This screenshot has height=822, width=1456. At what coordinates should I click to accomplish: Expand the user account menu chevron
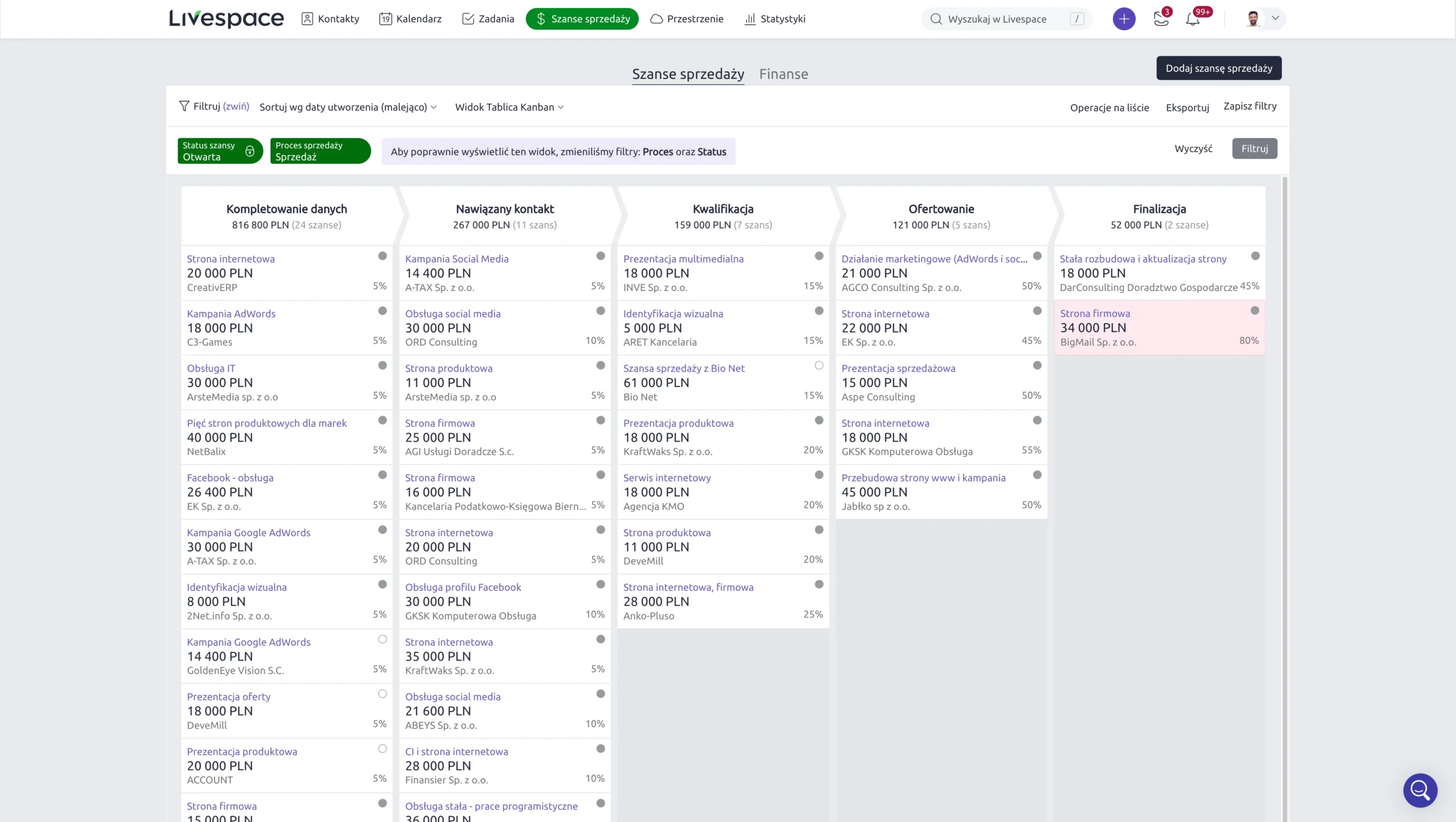tap(1275, 18)
